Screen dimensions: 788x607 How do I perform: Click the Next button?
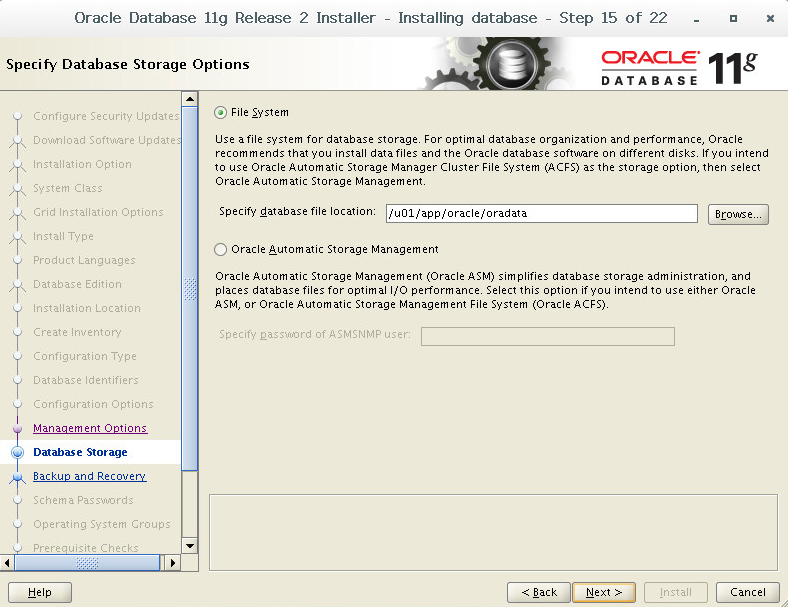tap(604, 592)
